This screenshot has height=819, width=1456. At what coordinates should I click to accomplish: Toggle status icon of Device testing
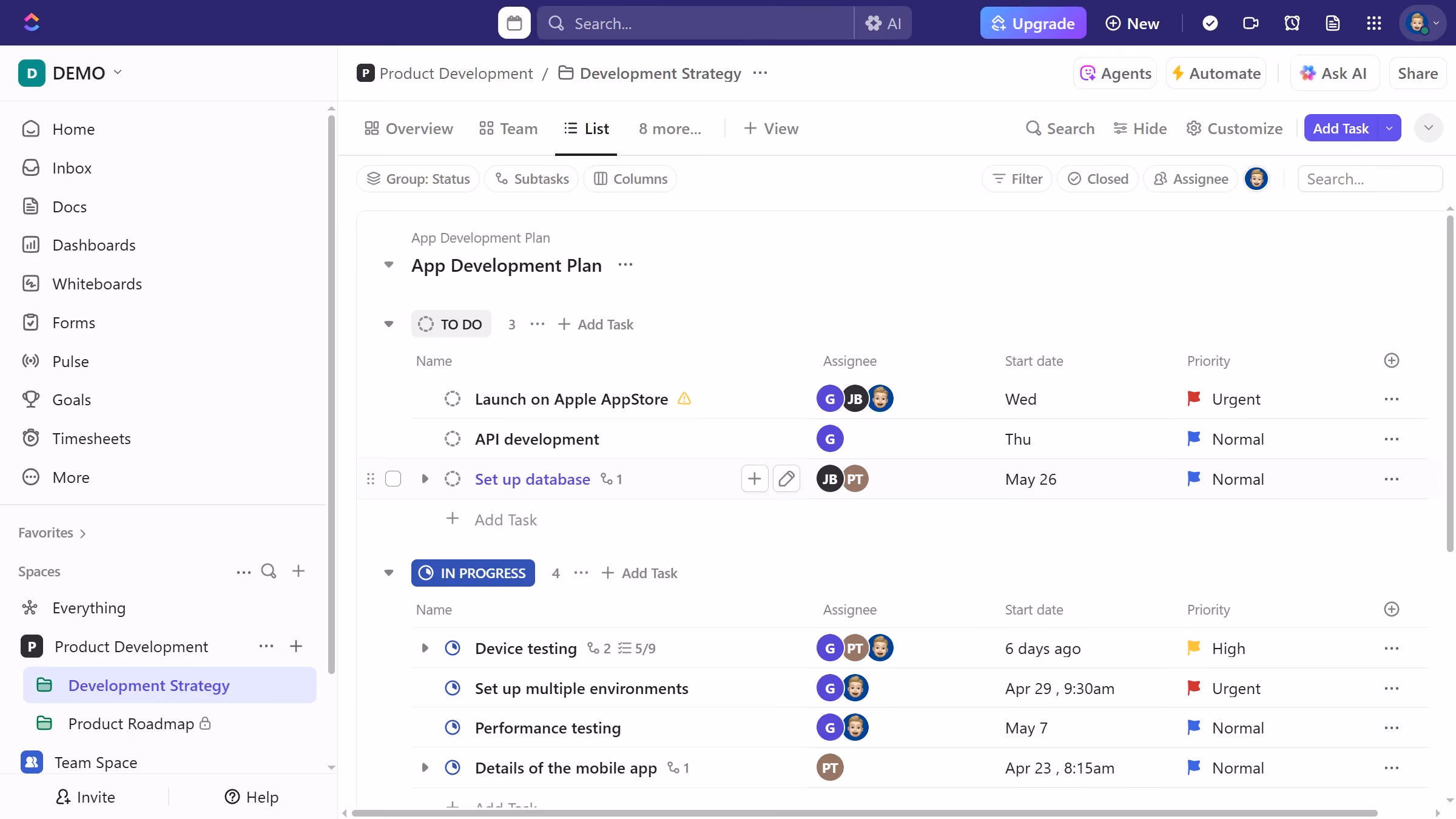pyautogui.click(x=452, y=648)
